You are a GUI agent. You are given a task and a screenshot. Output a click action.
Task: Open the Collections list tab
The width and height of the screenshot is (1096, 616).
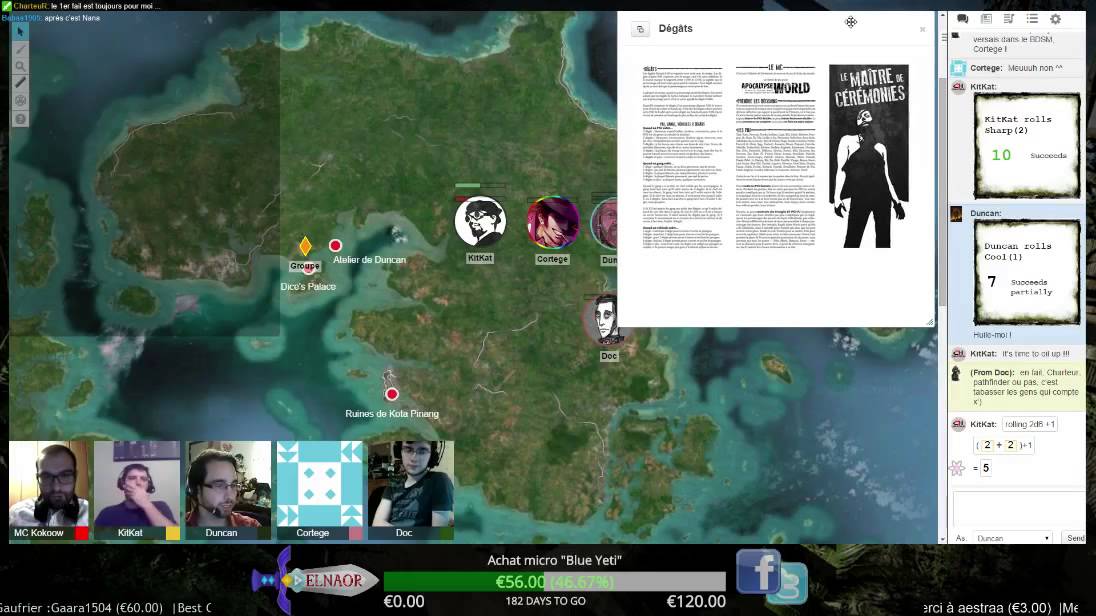point(1032,19)
